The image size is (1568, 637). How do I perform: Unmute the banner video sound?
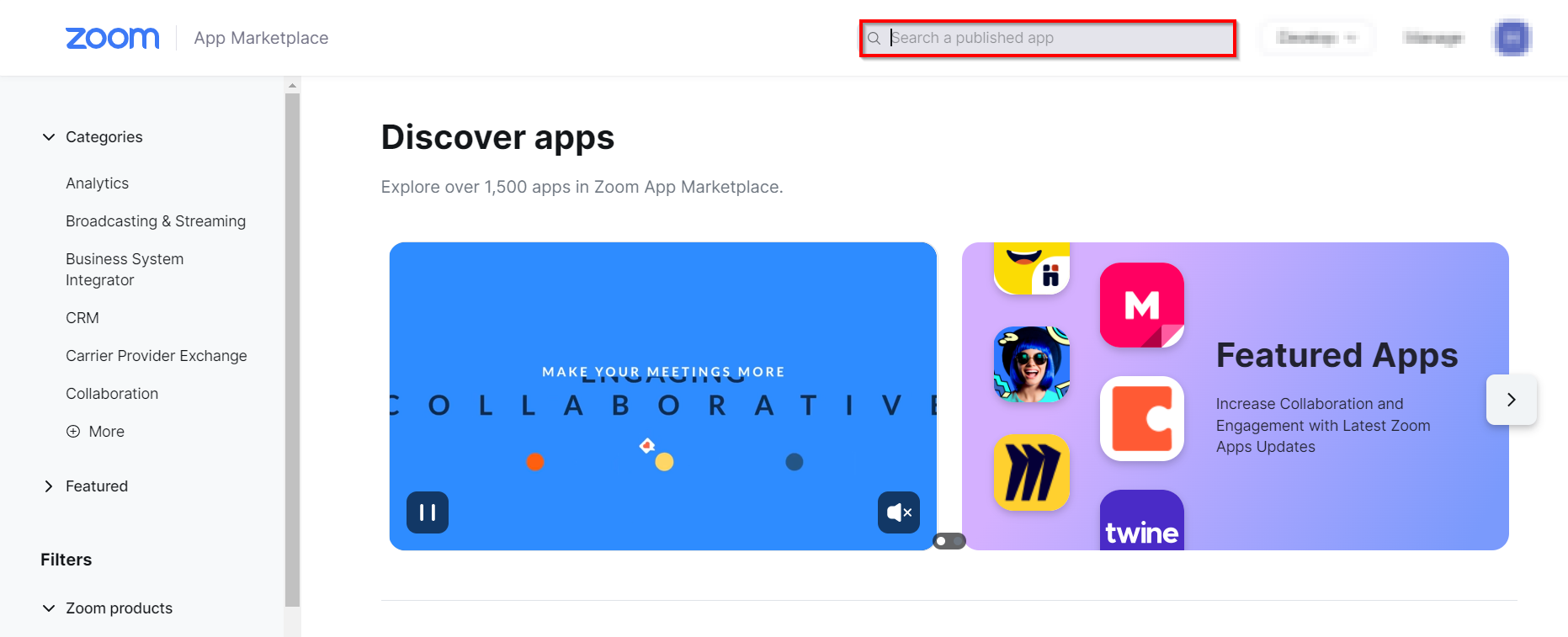(898, 512)
